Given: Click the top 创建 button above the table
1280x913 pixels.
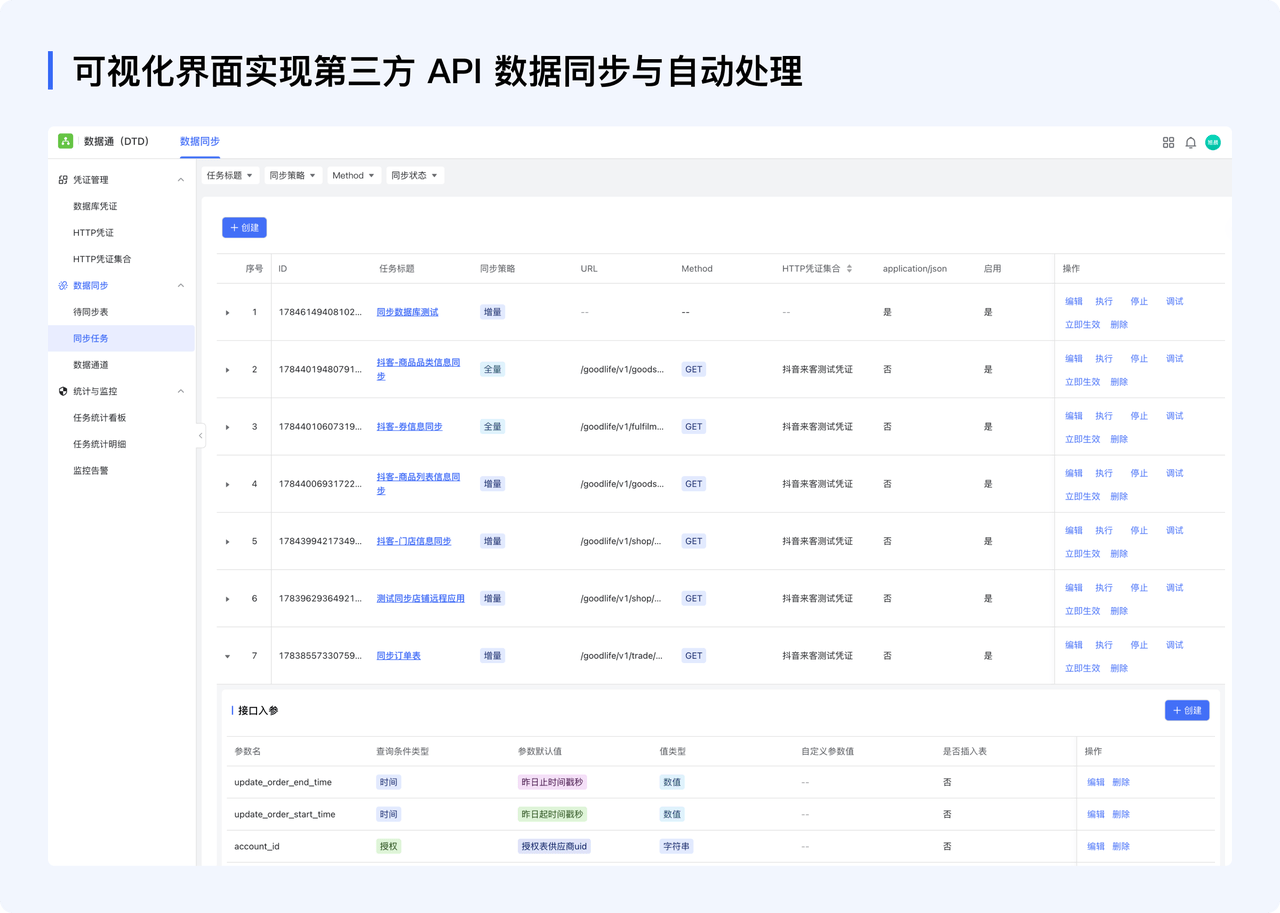Looking at the screenshot, I should 244,228.
